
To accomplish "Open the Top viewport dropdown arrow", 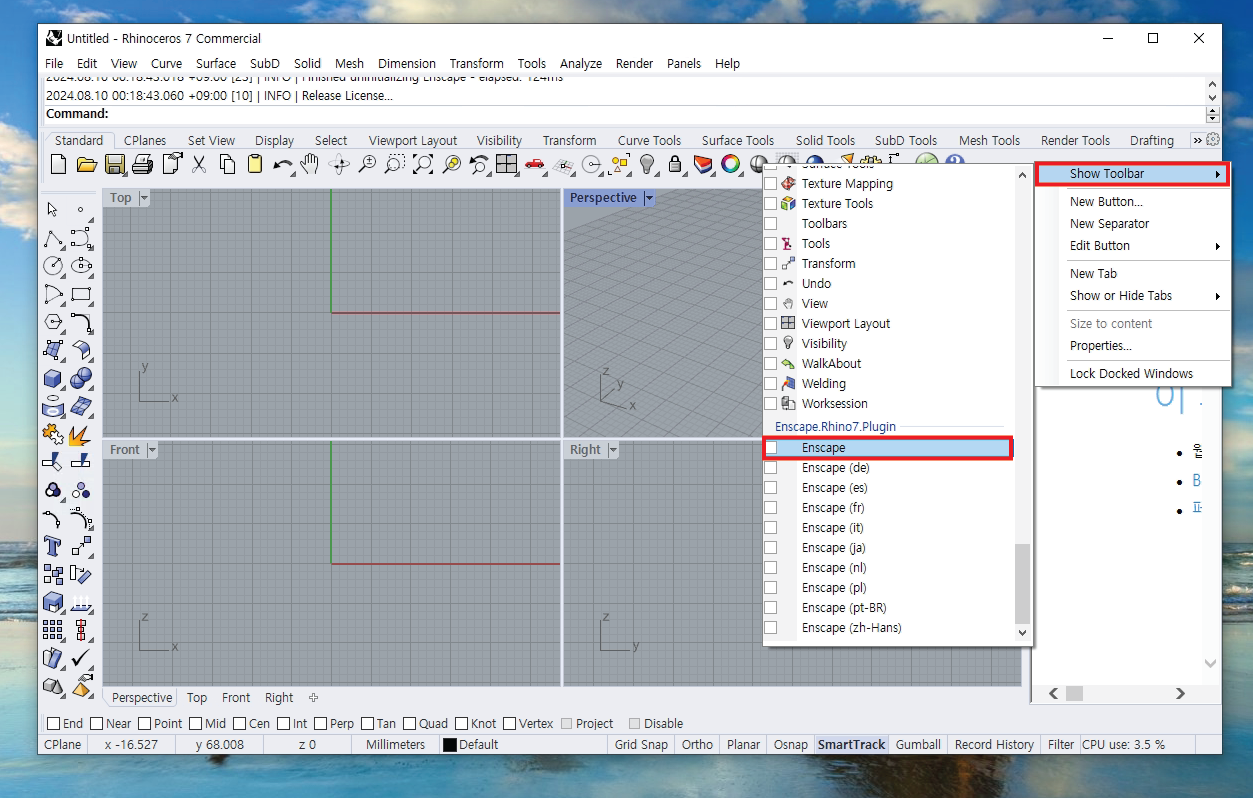I will tap(144, 198).
